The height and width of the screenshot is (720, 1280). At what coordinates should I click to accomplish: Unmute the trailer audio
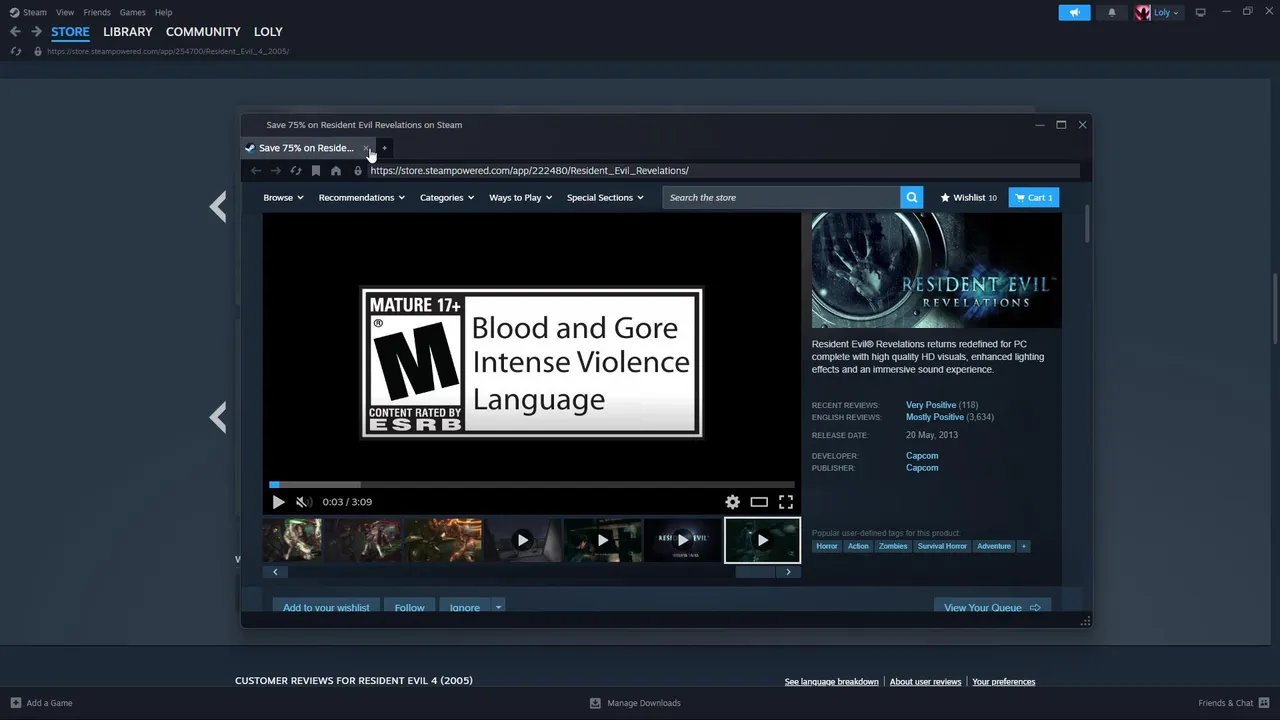(304, 502)
